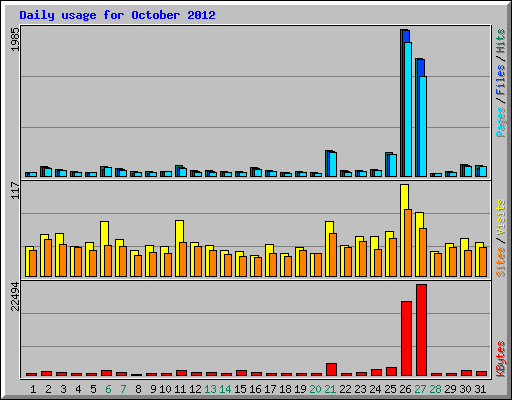Click the day 27 red KBytes bar
This screenshot has width=512, height=400.
point(421,330)
